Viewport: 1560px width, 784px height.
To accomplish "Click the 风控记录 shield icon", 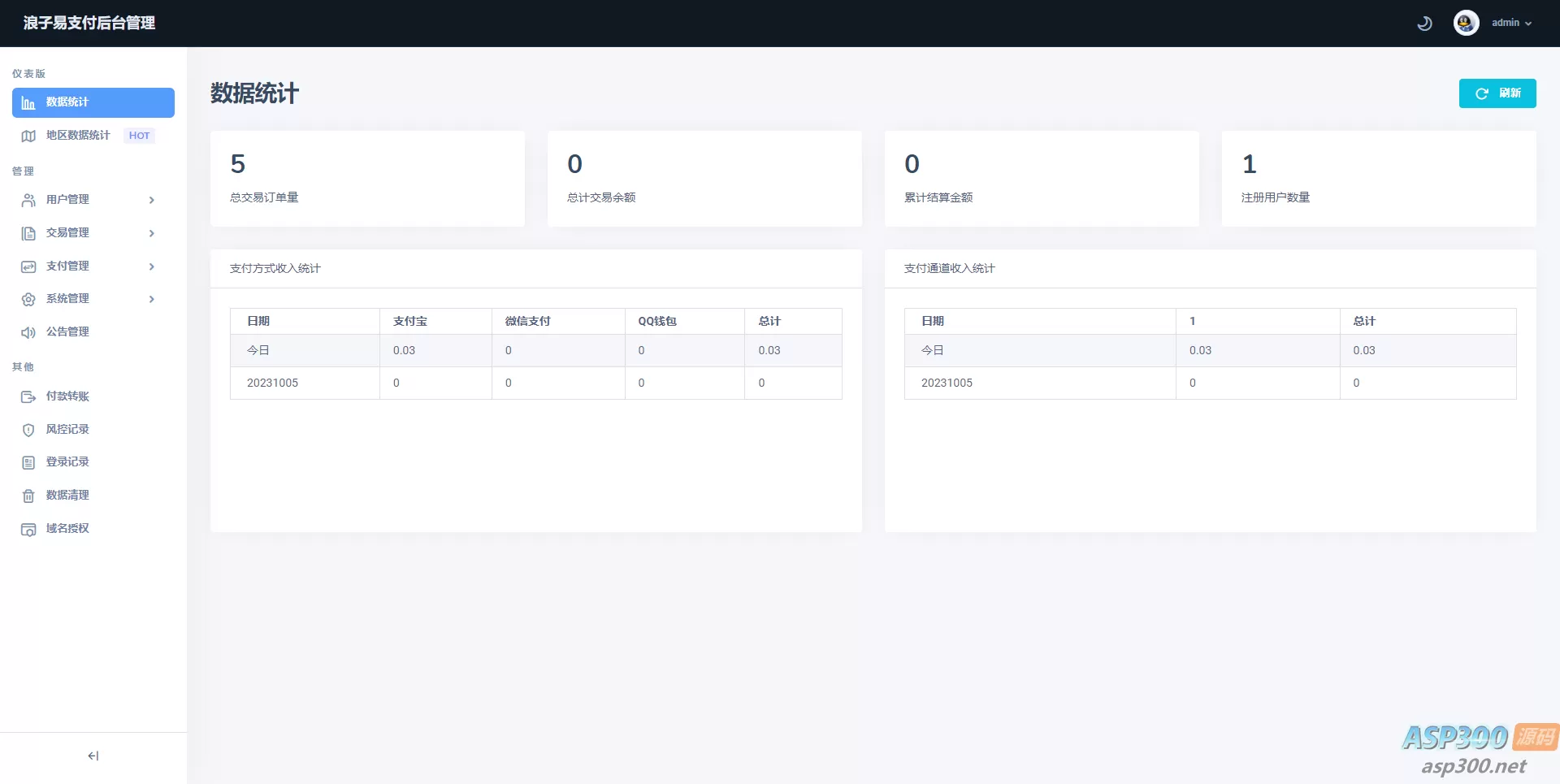I will click(x=28, y=430).
